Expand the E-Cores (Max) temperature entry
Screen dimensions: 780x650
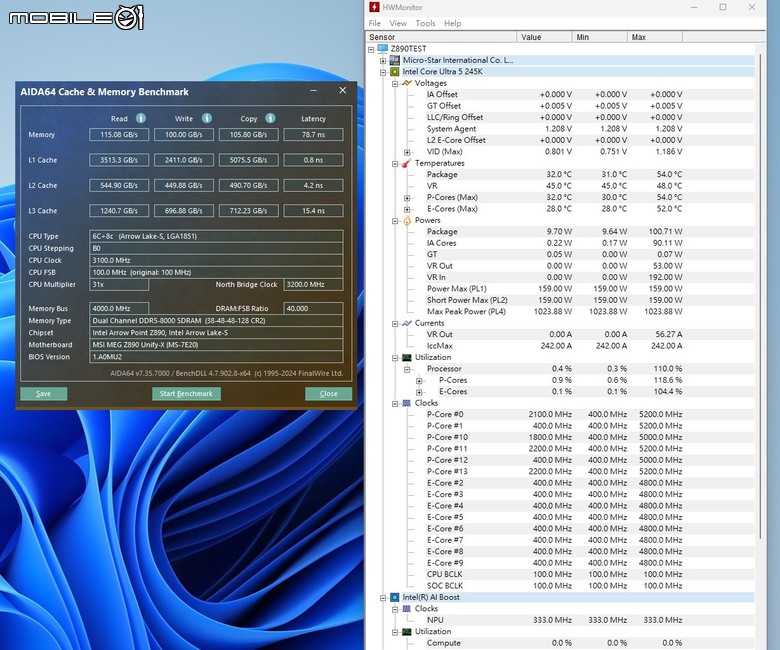coord(407,209)
